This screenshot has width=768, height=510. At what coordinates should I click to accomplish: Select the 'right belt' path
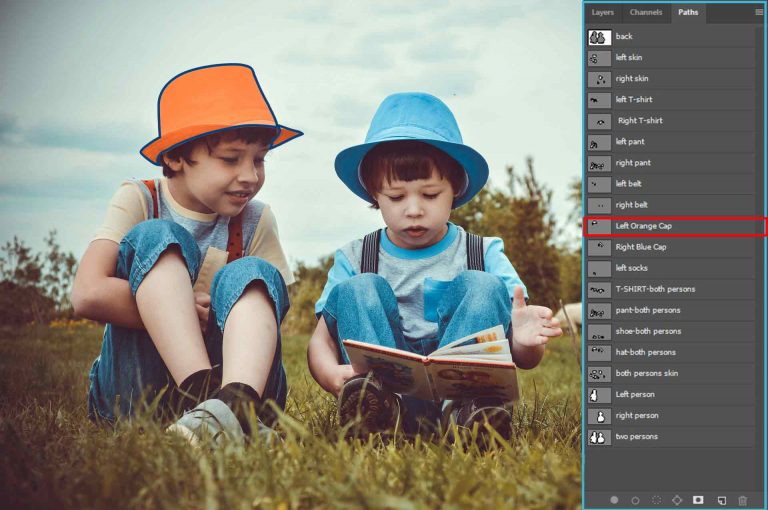coord(671,205)
